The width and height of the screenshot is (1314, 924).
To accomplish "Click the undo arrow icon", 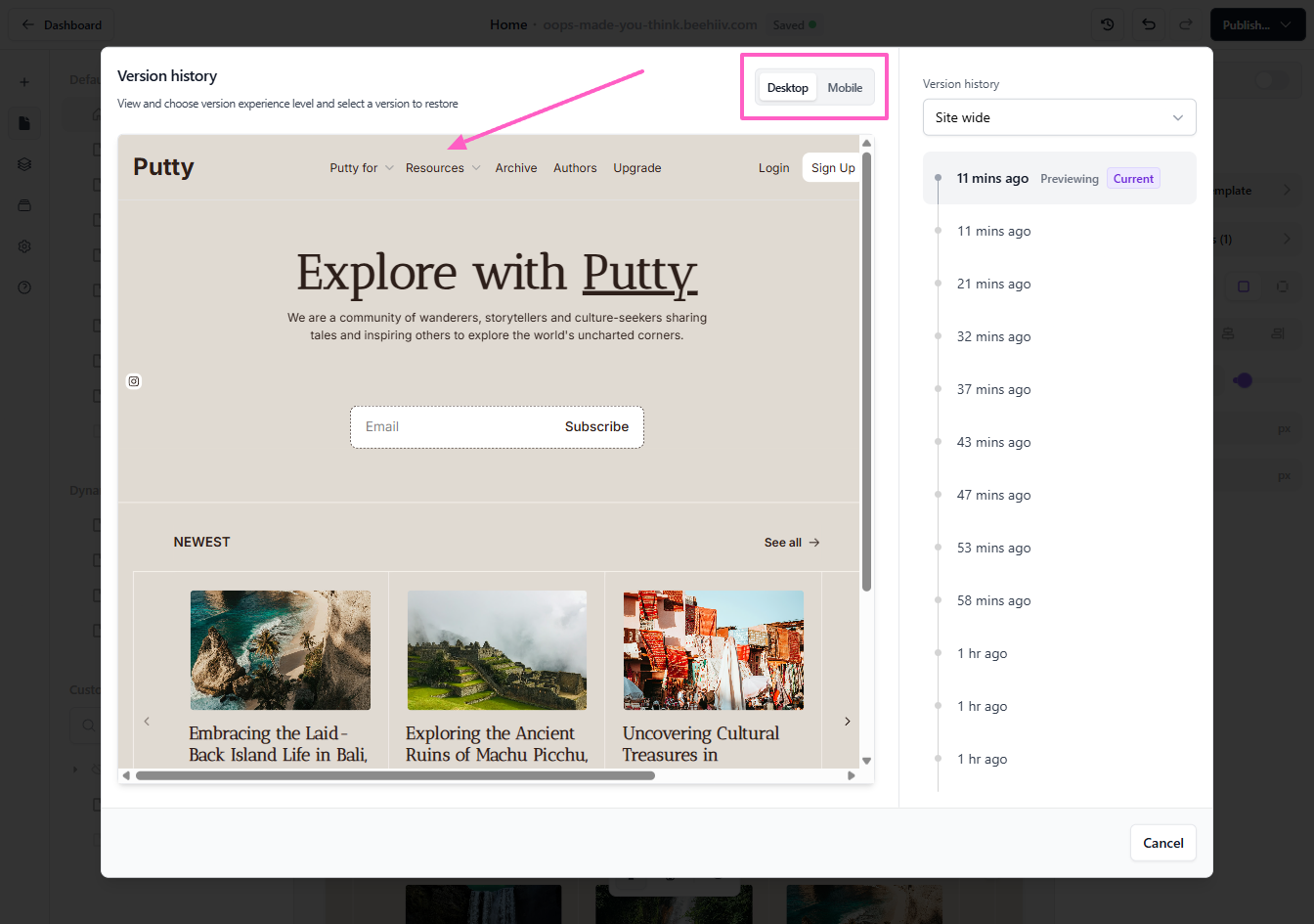I will [1149, 24].
